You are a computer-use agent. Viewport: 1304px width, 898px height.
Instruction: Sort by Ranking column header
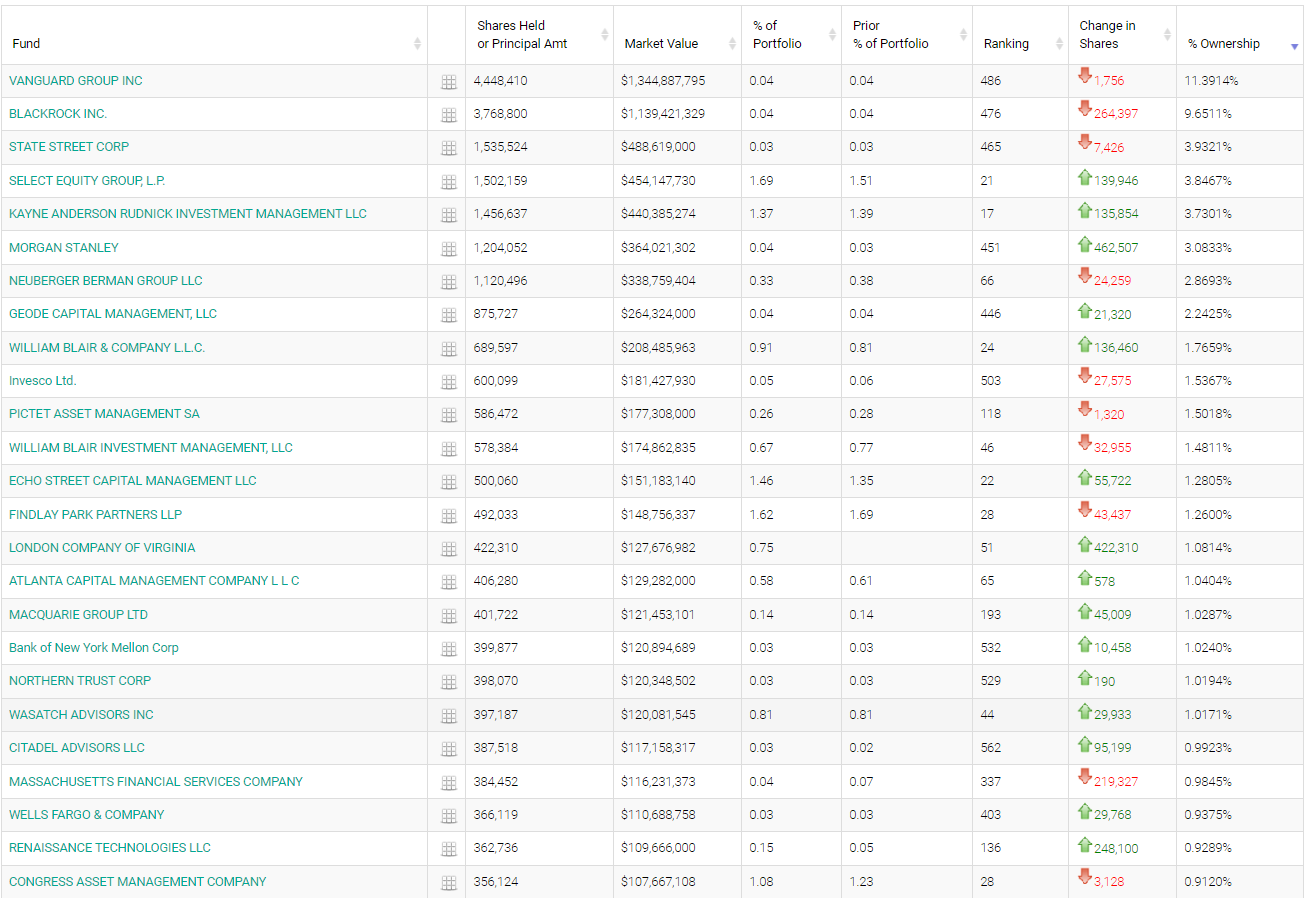click(1020, 35)
